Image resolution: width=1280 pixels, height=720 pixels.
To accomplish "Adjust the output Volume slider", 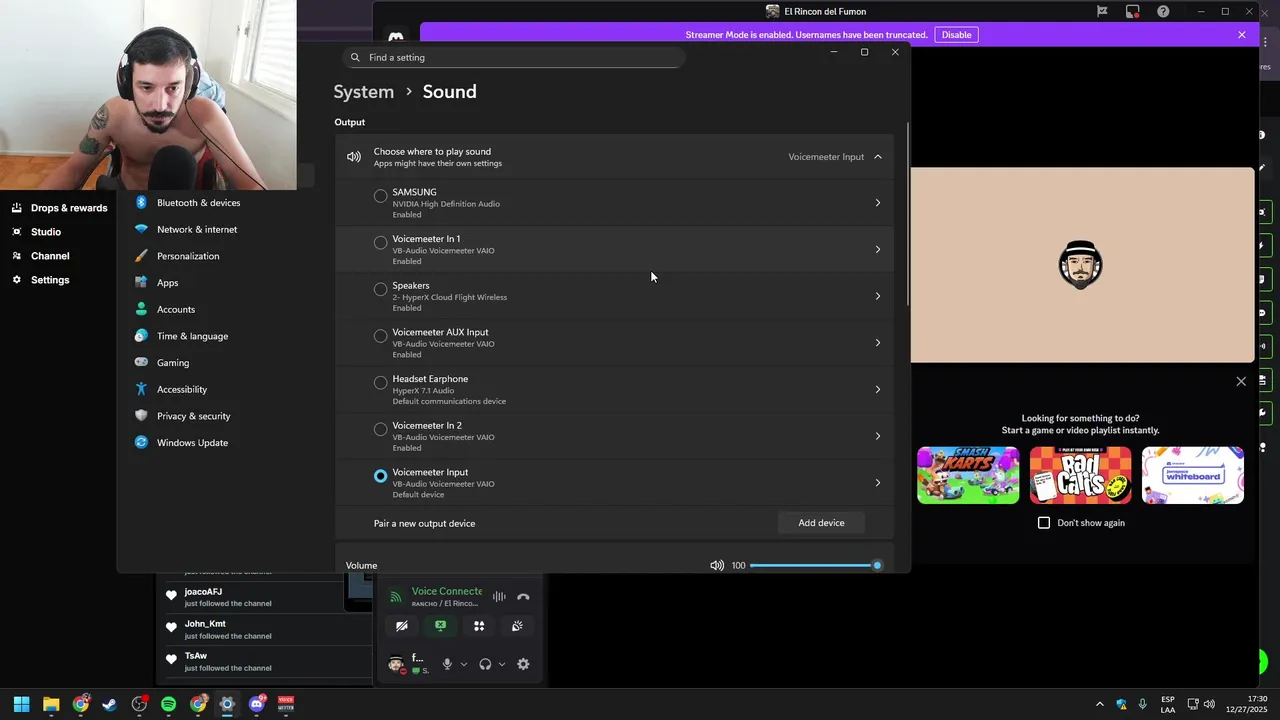I will point(815,566).
